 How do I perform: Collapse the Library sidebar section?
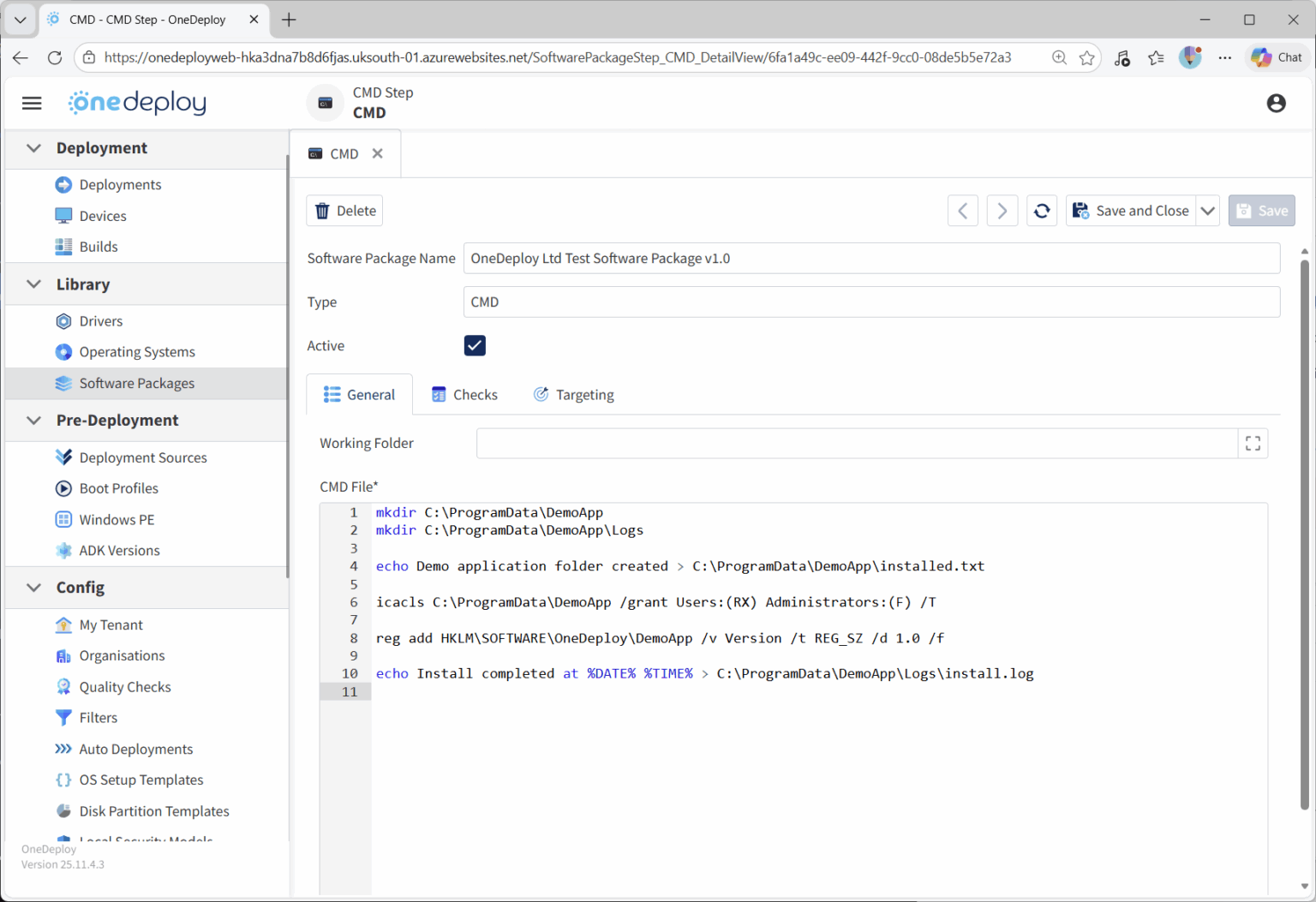(33, 284)
